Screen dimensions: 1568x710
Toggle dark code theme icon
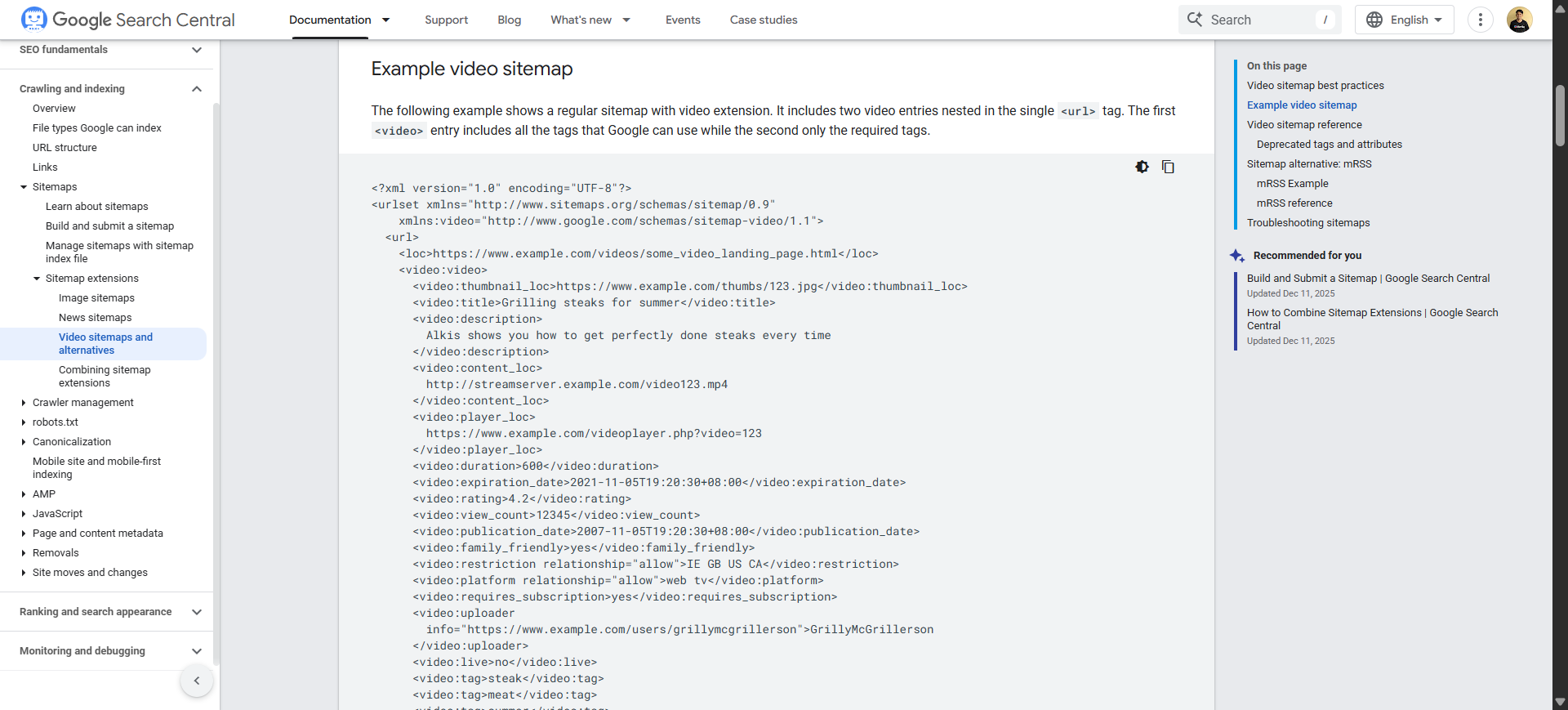1142,167
